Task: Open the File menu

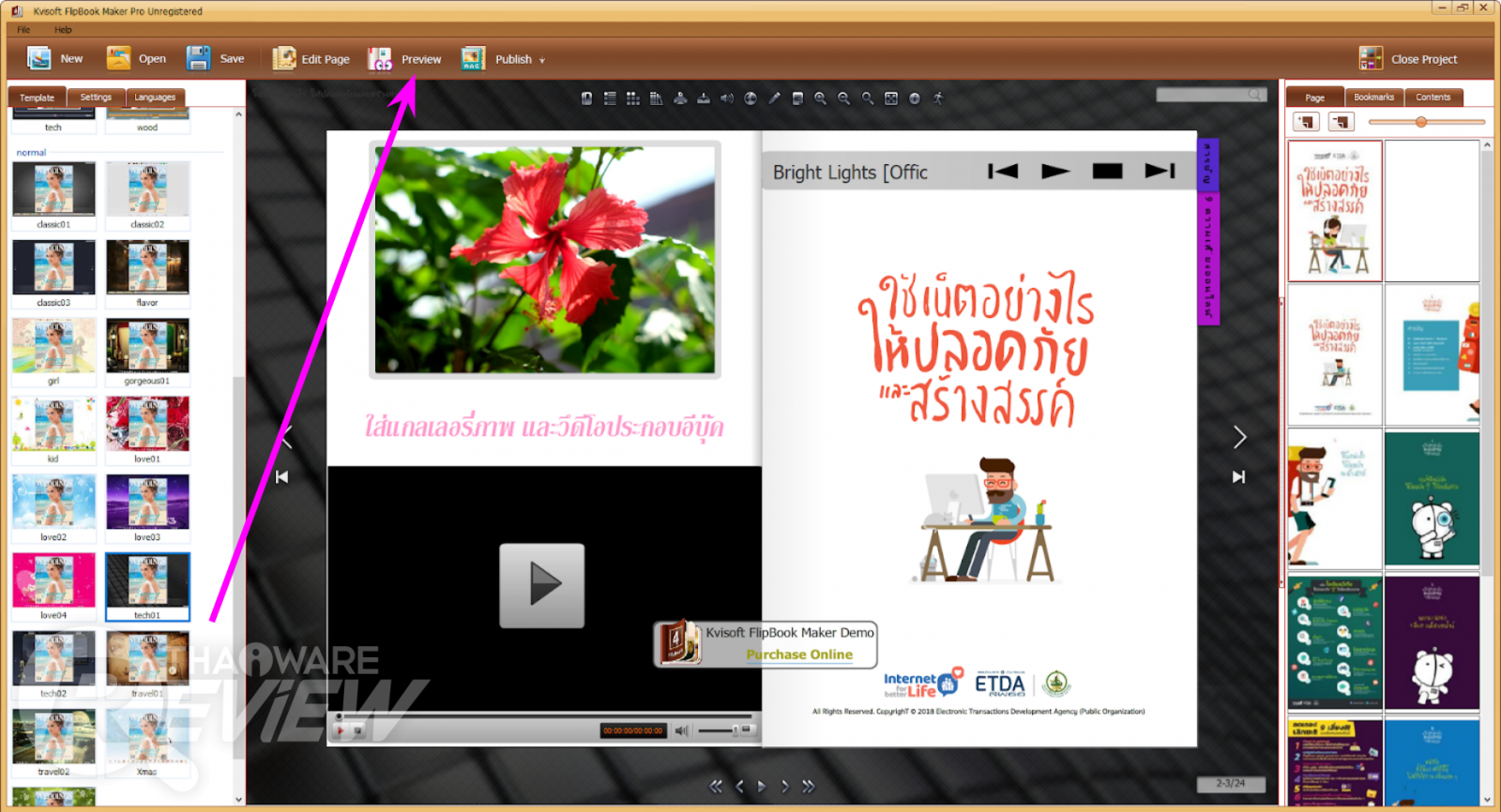Action: 23,30
